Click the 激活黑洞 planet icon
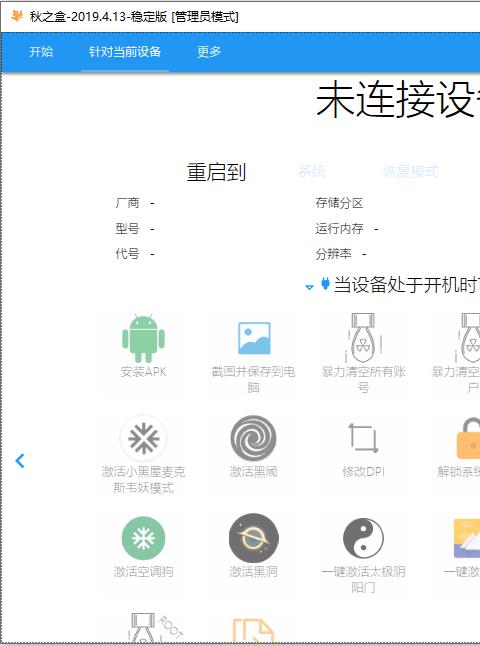Image resolution: width=480 pixels, height=646 pixels. click(253, 538)
